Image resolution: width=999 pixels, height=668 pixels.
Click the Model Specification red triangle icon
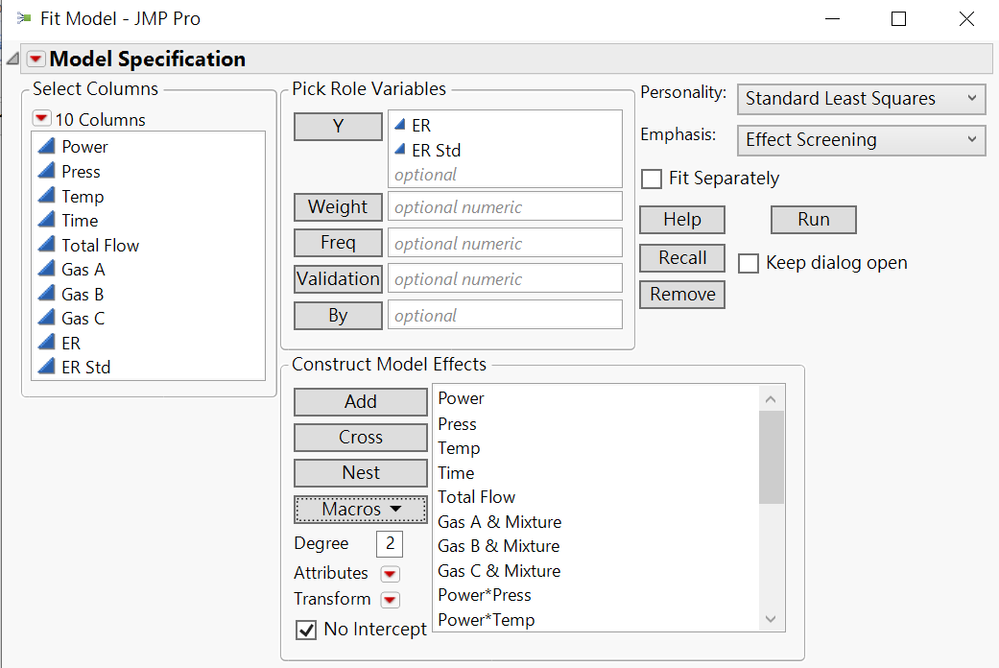click(36, 59)
